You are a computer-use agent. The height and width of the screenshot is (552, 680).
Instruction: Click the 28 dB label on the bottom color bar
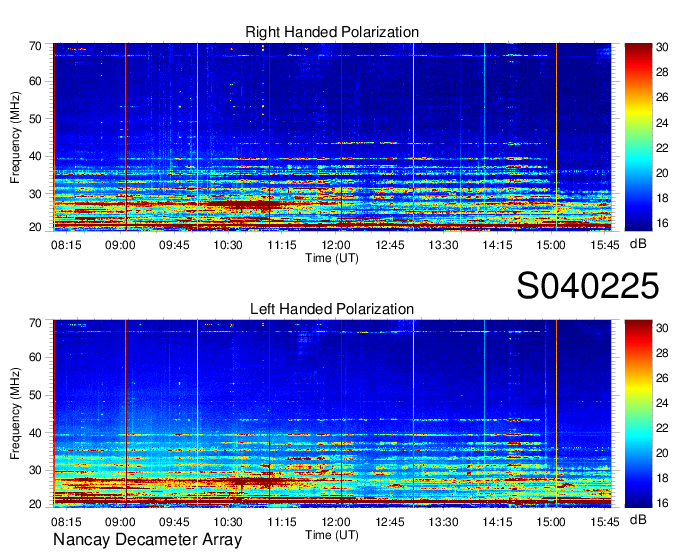[x=662, y=353]
